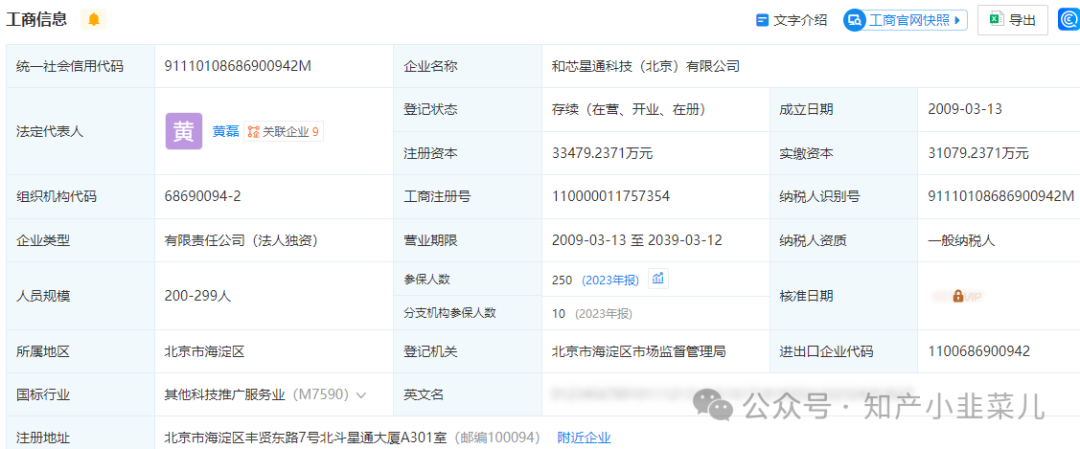Viewport: 1080px width, 449px height.
Task: Click the orange bell notification icon
Action: [94, 20]
